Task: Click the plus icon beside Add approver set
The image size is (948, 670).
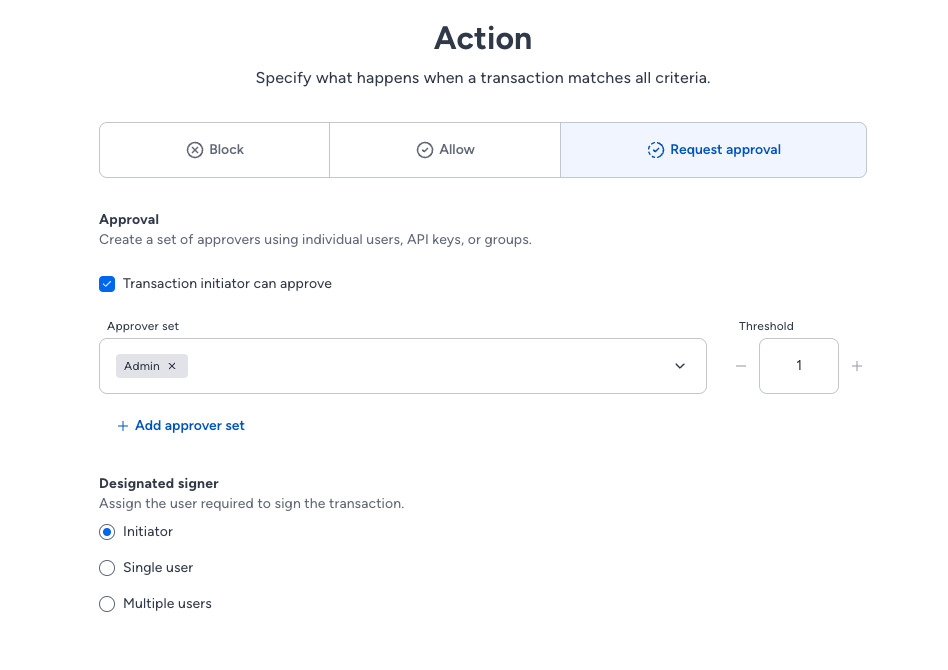Action: coord(123,426)
